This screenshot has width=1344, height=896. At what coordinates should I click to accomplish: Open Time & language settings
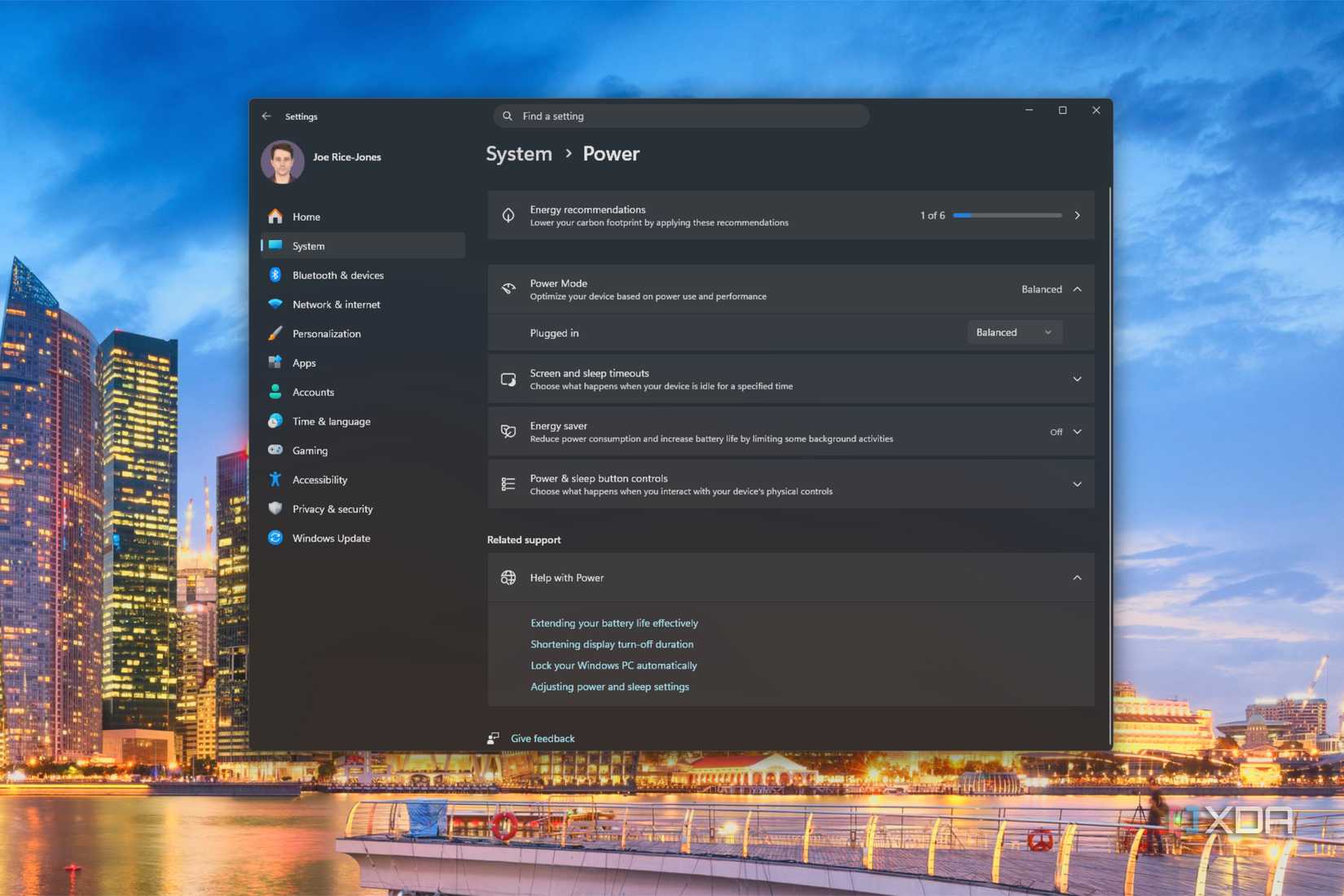(x=362, y=421)
